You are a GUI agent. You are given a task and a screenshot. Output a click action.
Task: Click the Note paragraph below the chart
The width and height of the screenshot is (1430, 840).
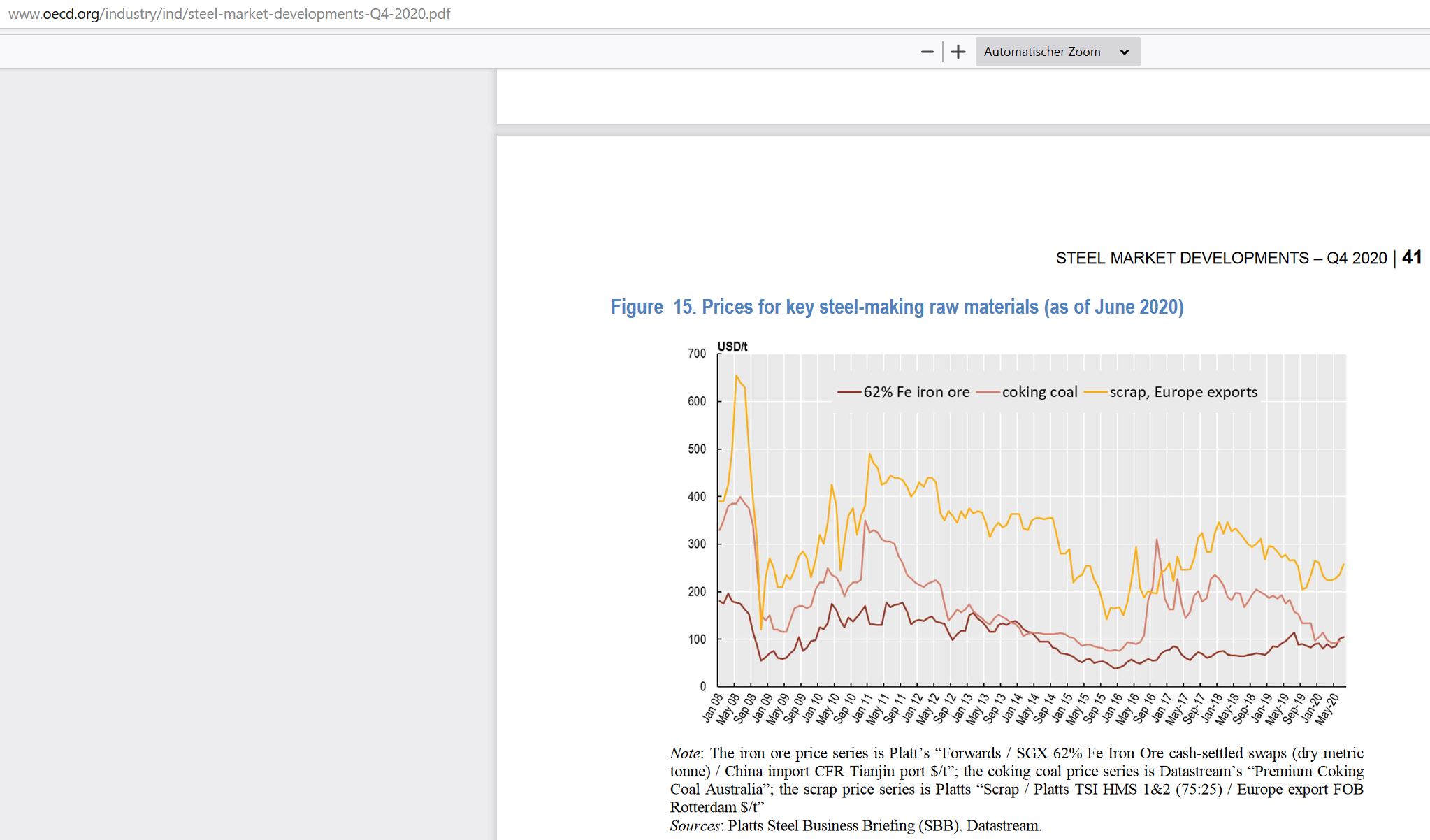point(1016,780)
